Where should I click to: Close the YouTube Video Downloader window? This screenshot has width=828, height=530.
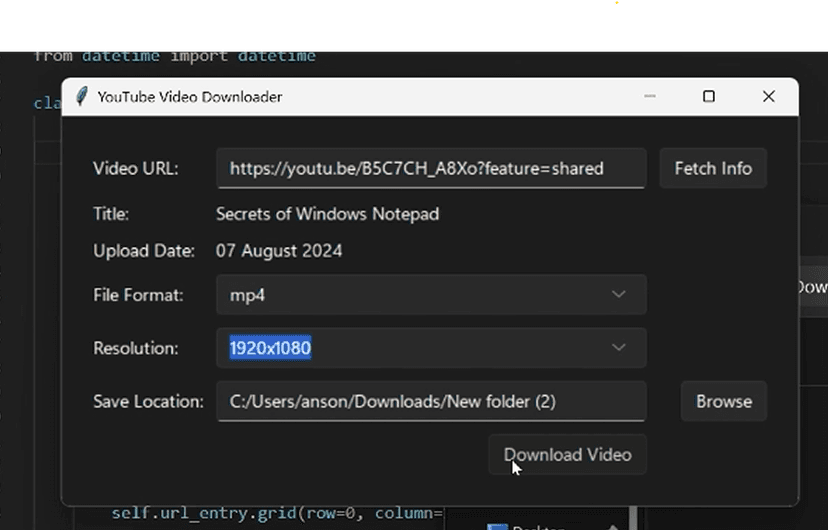(768, 96)
